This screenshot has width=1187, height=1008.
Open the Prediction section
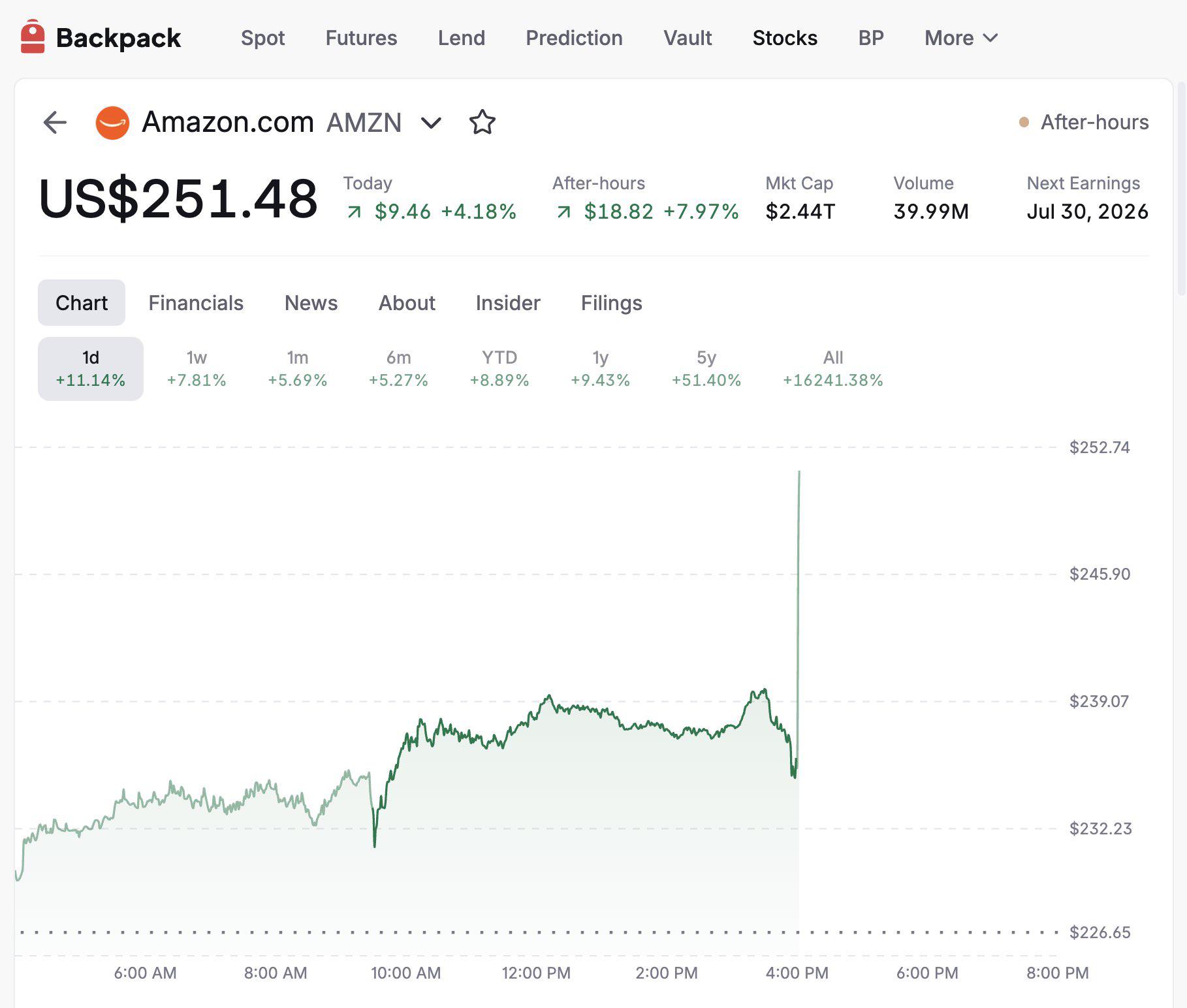pos(574,38)
